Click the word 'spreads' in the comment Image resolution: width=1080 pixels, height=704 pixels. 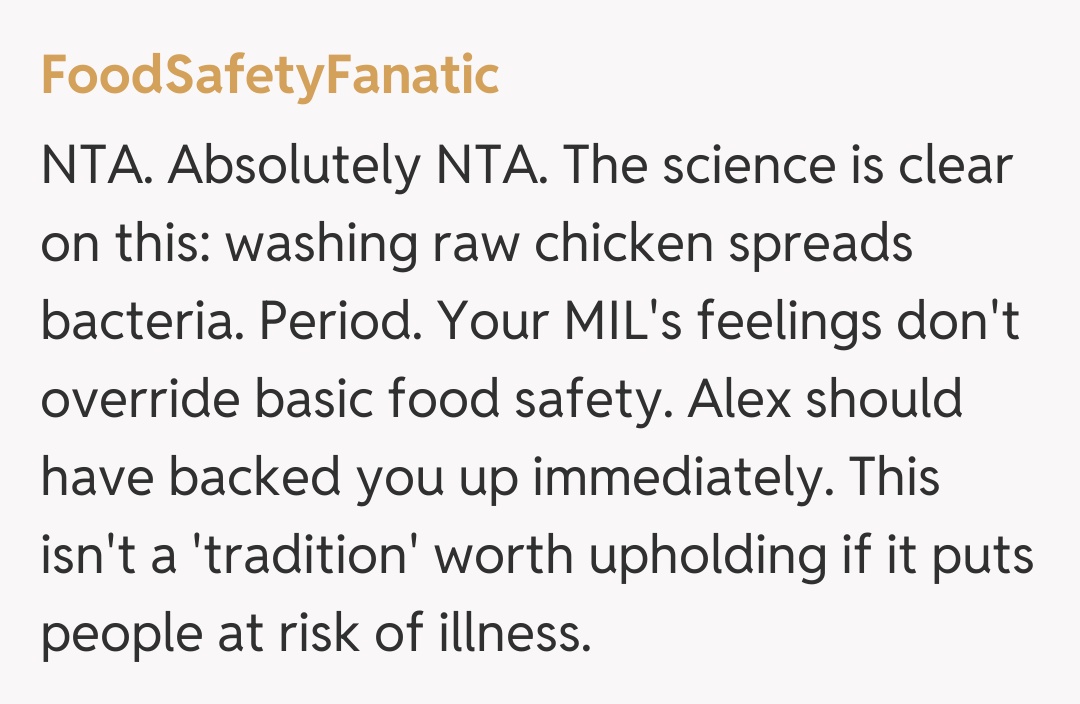(x=820, y=245)
